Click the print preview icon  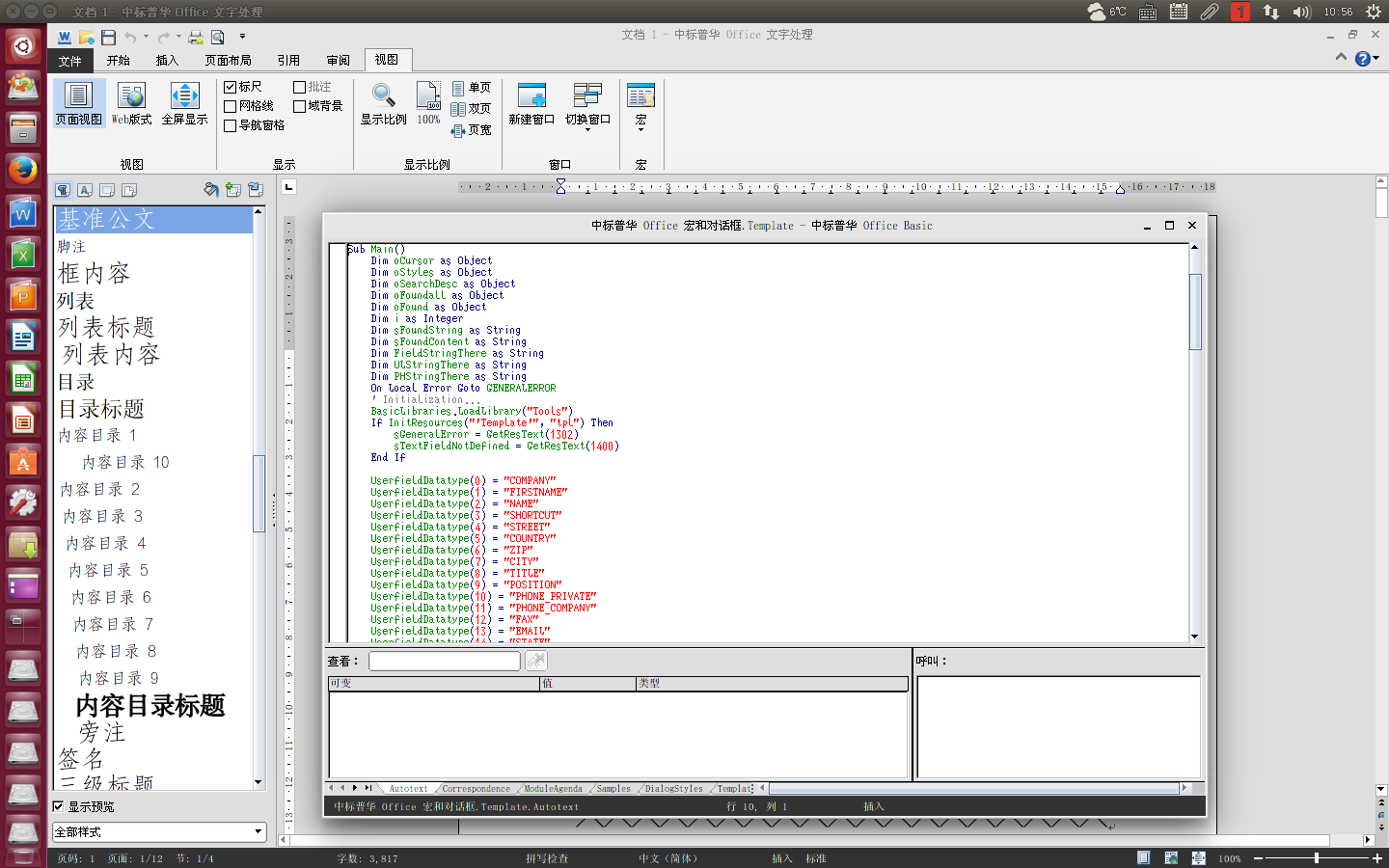[218, 37]
